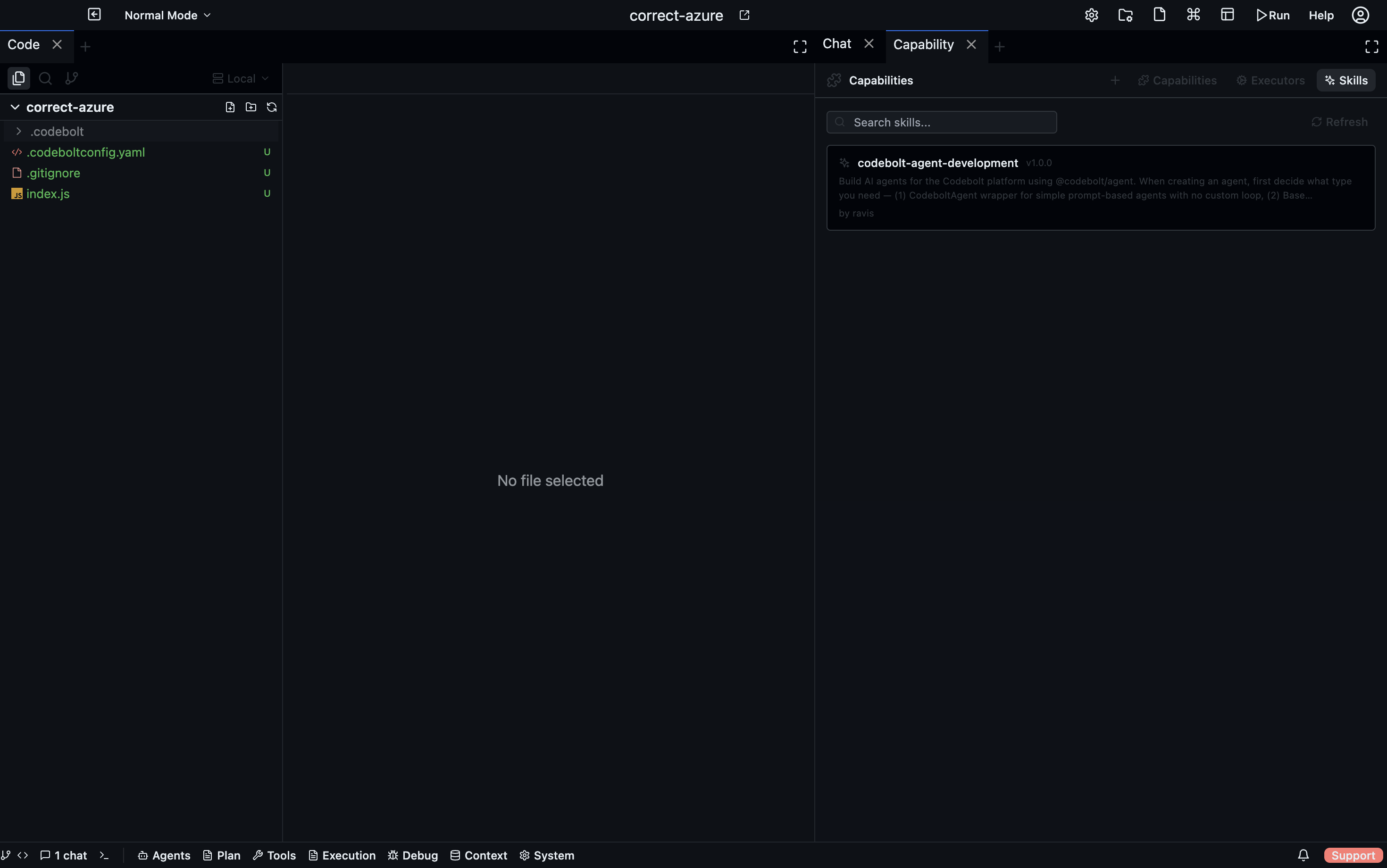Refresh the correct-azure file tree

[272, 108]
